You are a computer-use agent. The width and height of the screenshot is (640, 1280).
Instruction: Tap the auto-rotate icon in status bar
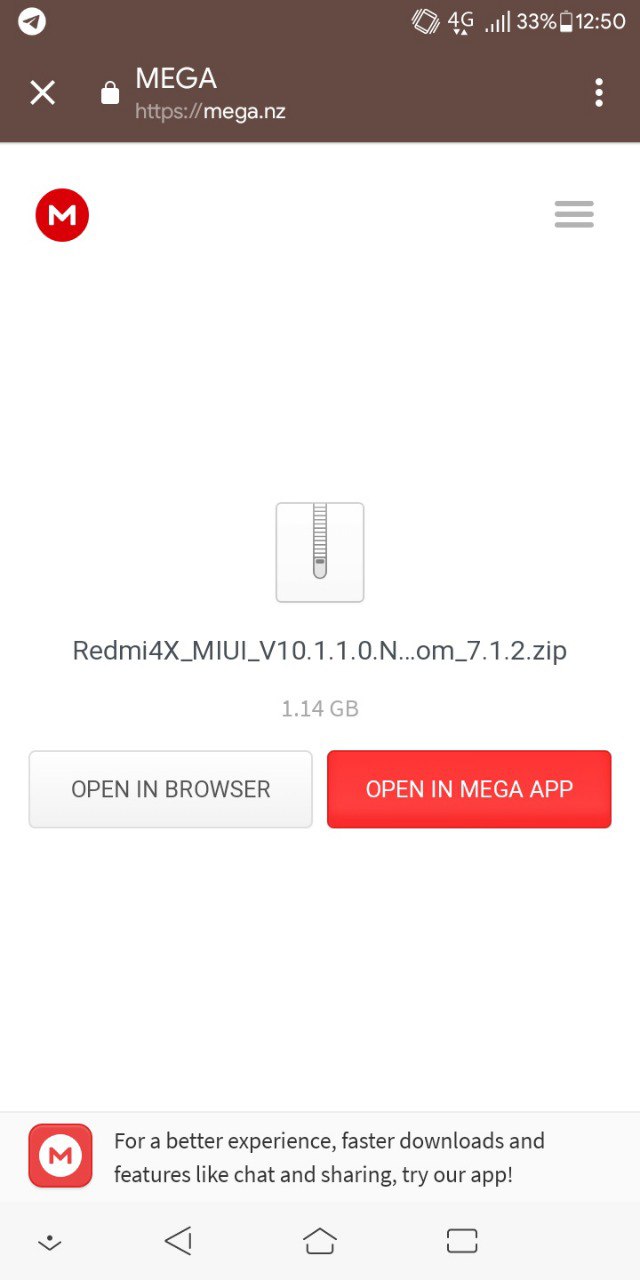click(426, 21)
